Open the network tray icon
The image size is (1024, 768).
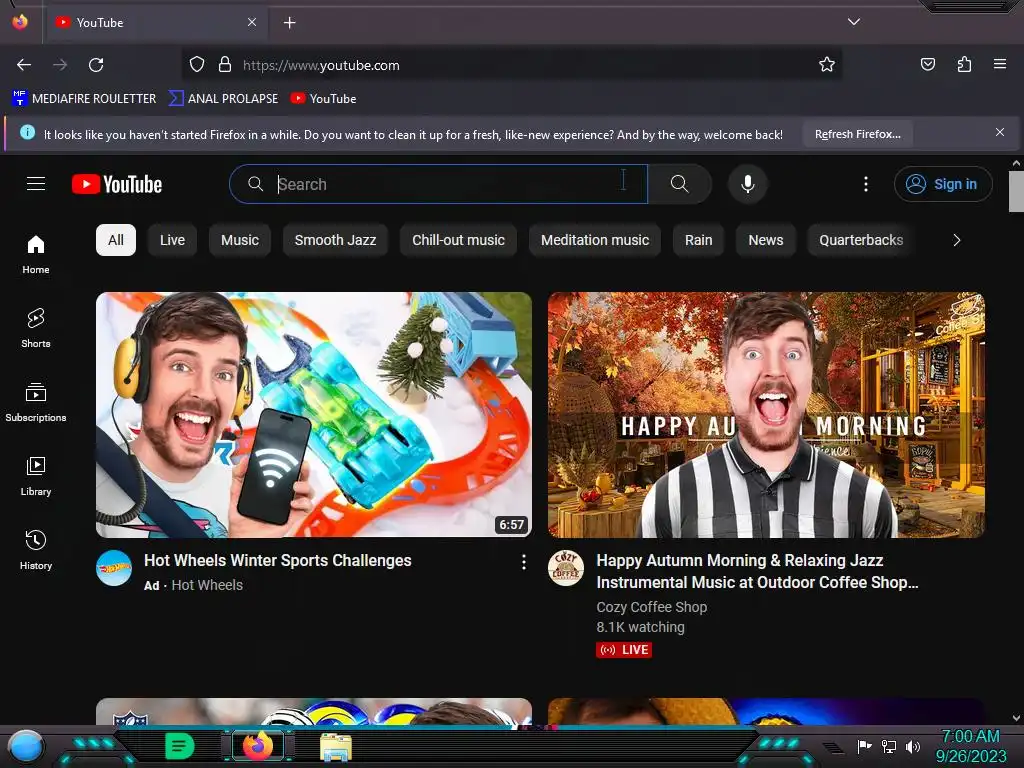pos(889,746)
